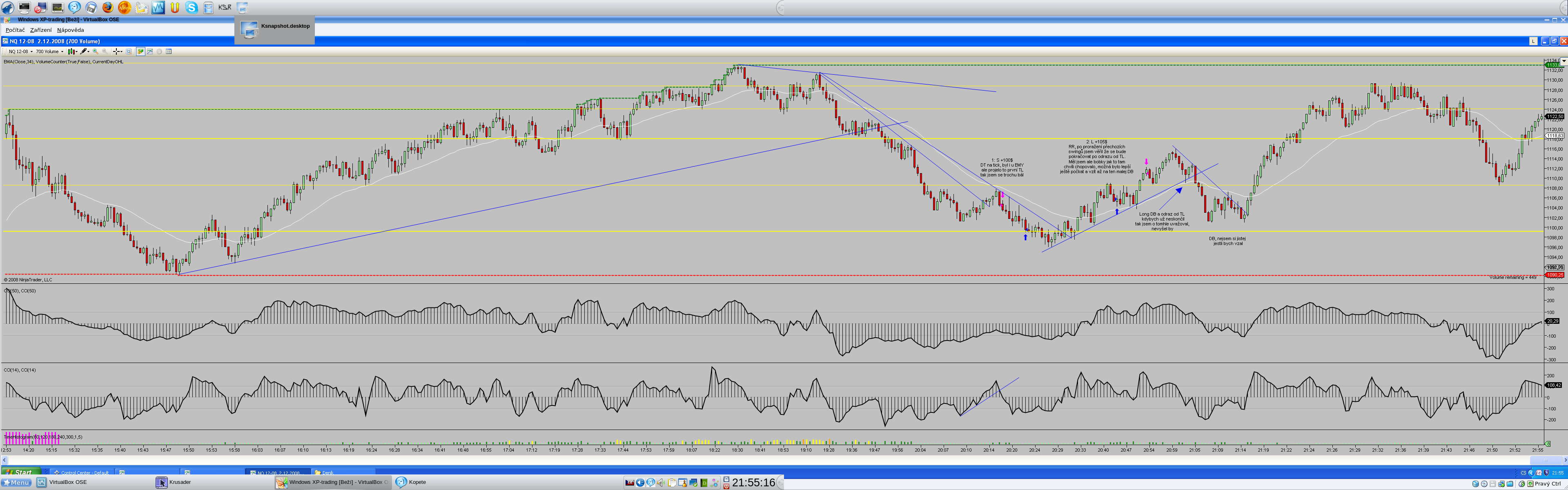The width and height of the screenshot is (1568, 490).
Task: Click the volume speaker tray icon
Action: pyautogui.click(x=660, y=483)
